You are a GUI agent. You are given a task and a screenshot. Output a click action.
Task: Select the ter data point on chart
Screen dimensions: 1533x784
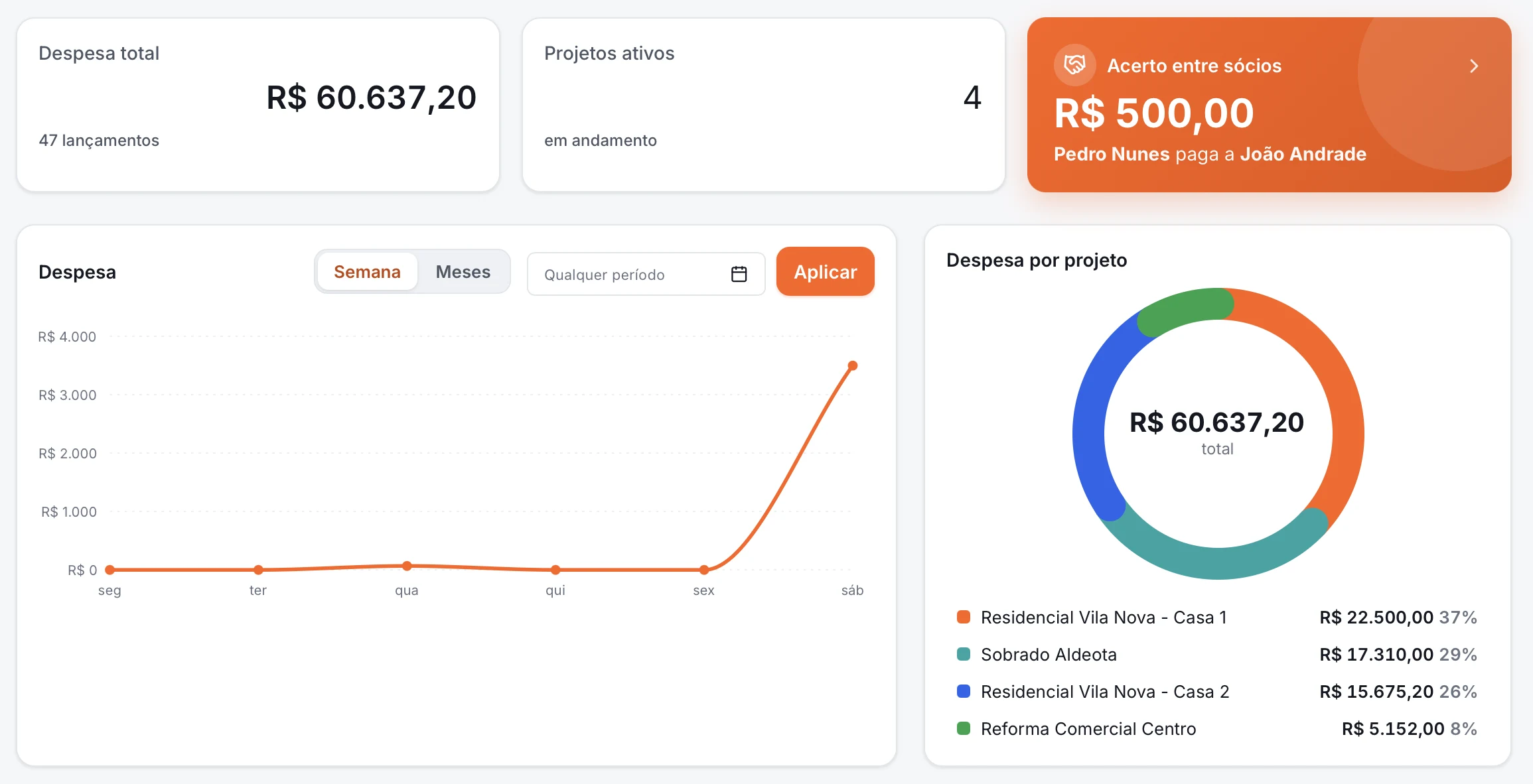tap(258, 570)
